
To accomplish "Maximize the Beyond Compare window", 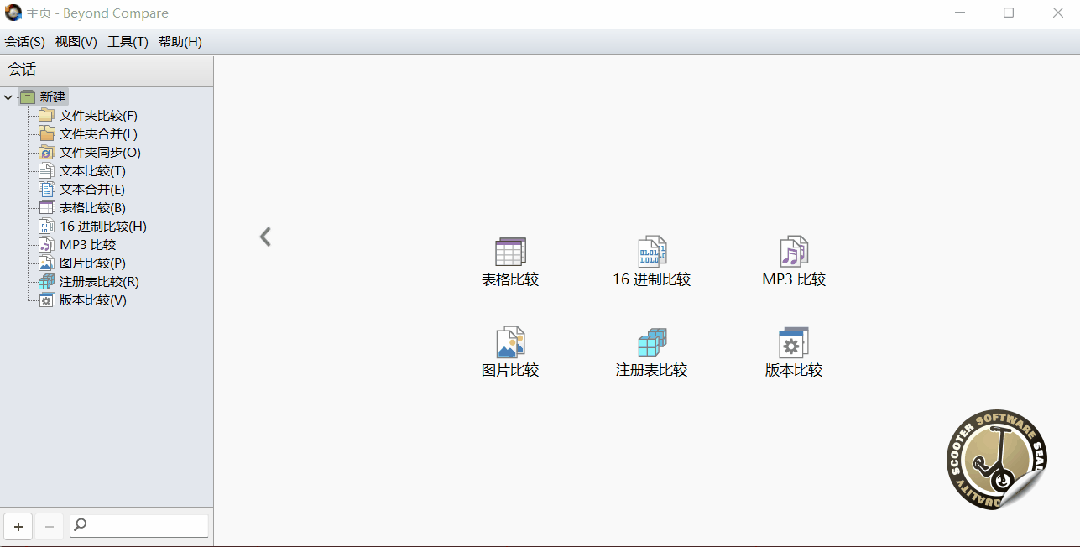I will pos(1008,12).
